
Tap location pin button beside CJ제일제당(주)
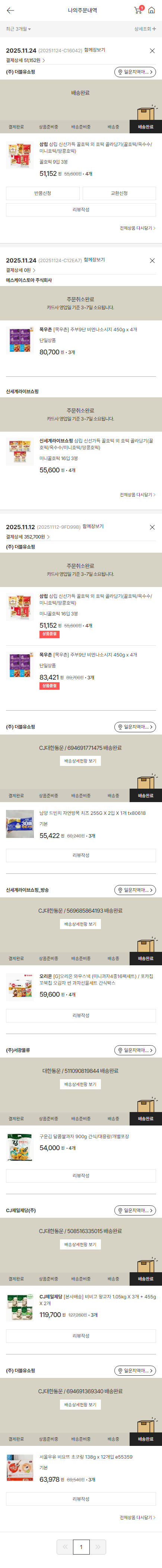tap(135, 1210)
